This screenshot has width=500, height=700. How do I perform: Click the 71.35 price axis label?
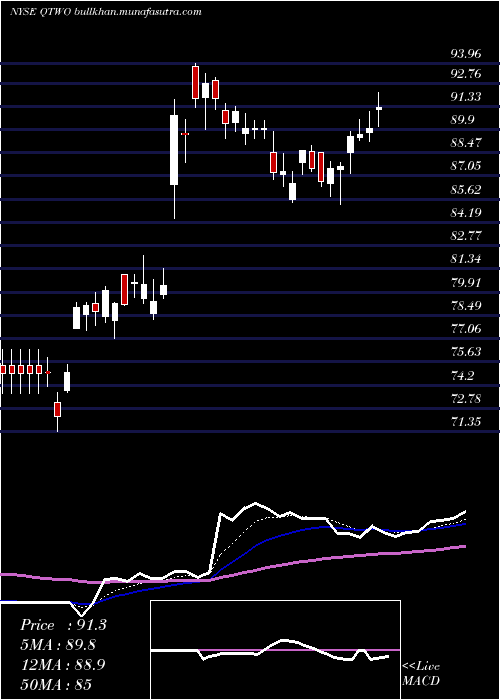tap(466, 421)
